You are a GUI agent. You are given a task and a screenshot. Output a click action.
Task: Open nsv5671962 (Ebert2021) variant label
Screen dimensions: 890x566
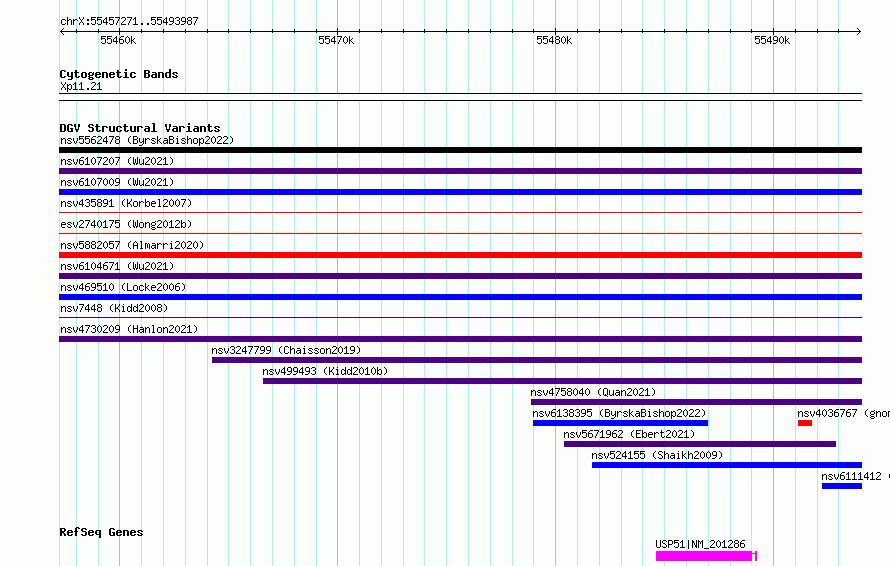click(x=629, y=434)
